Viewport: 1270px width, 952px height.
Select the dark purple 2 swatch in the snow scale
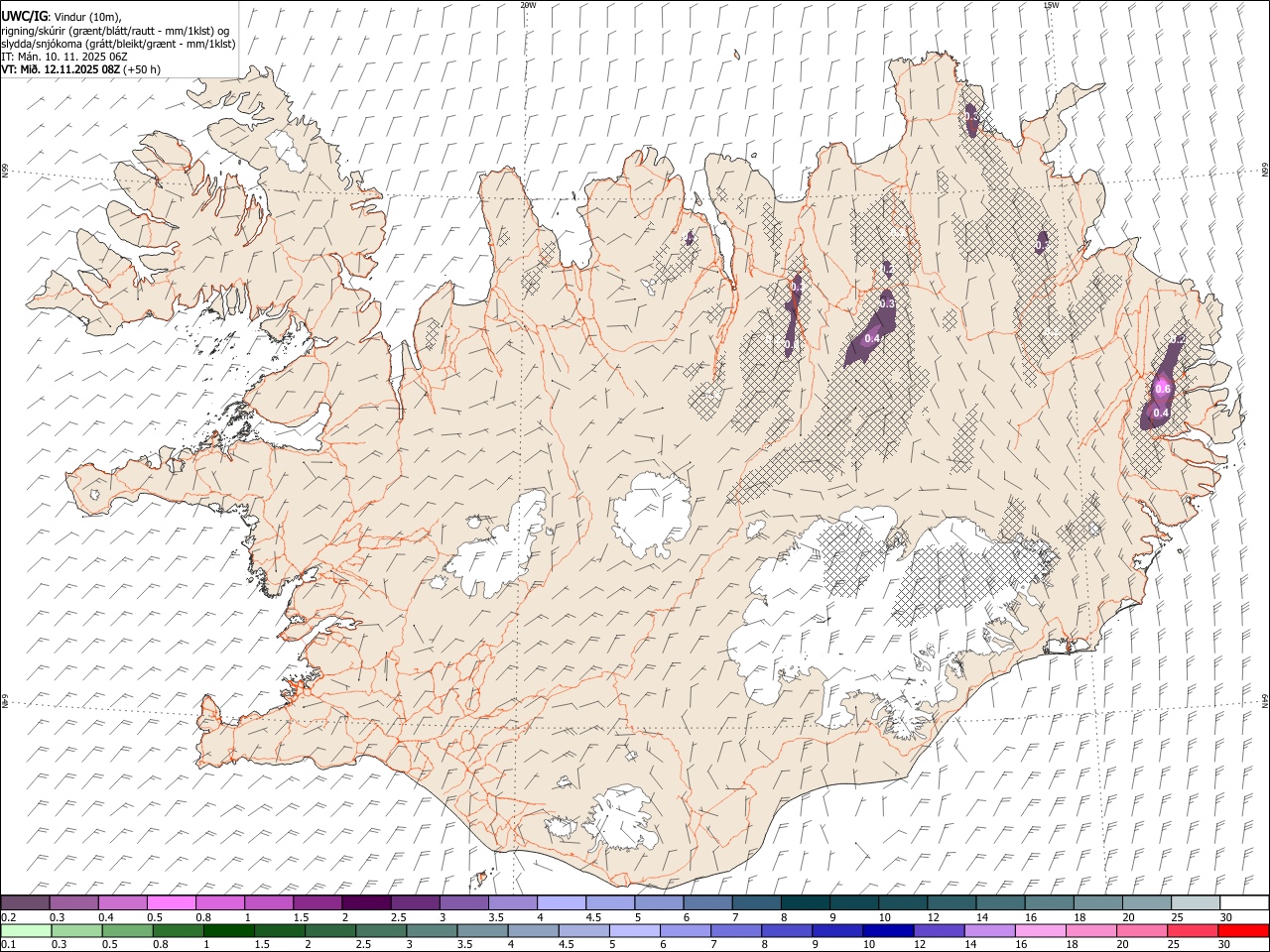pos(366,902)
